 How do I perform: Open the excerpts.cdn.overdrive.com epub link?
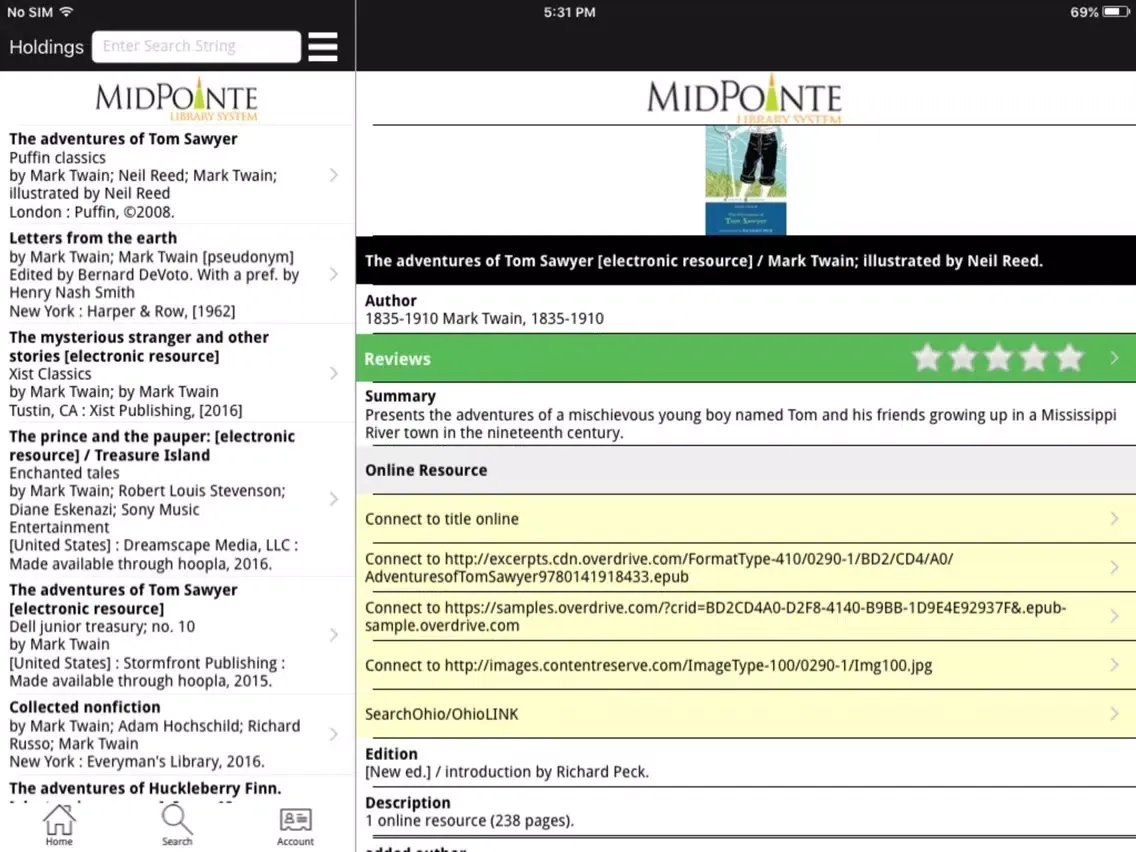[x=746, y=567]
